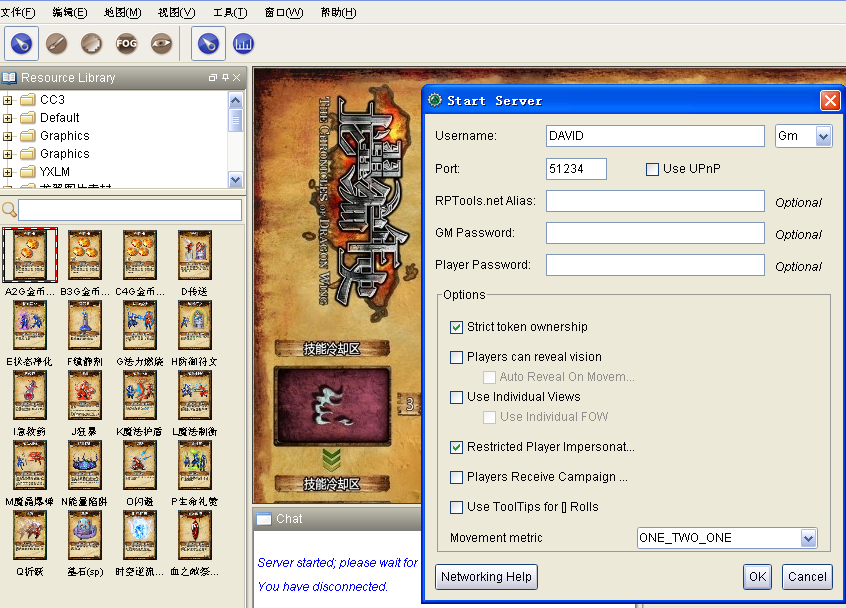Click the Username input field
The width and height of the screenshot is (846, 608).
click(x=655, y=136)
